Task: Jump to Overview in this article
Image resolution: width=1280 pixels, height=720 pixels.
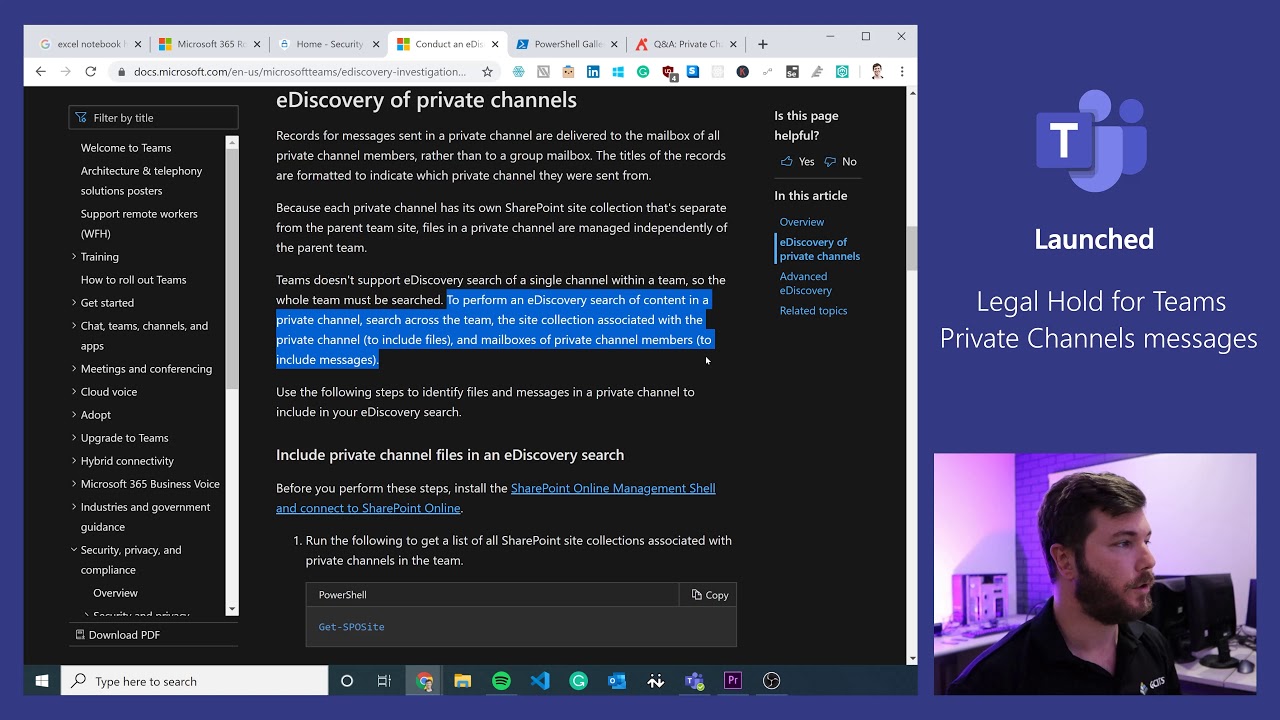Action: pyautogui.click(x=802, y=222)
